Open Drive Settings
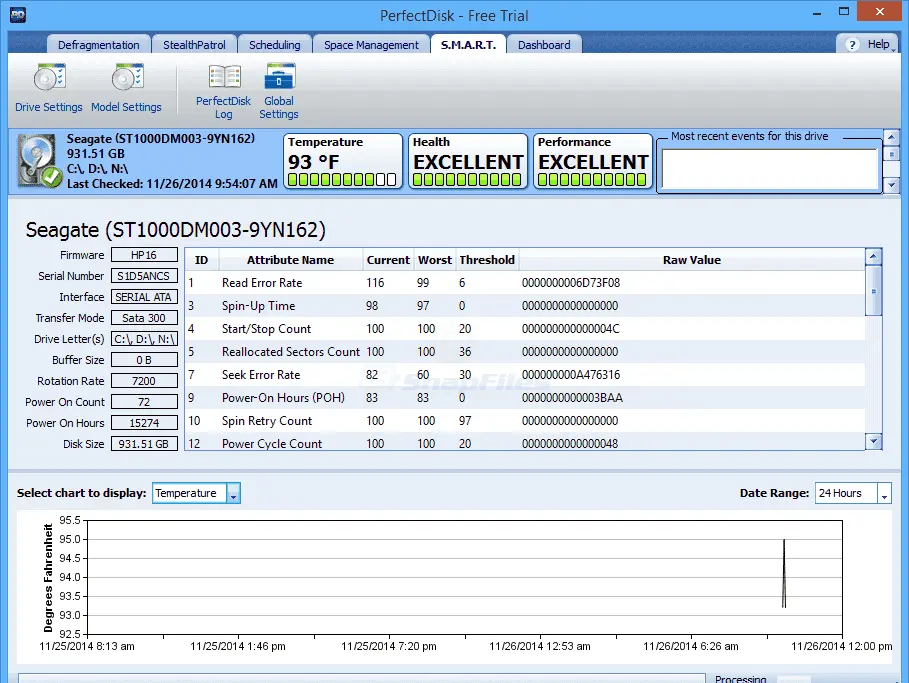The image size is (909, 683). [49, 88]
